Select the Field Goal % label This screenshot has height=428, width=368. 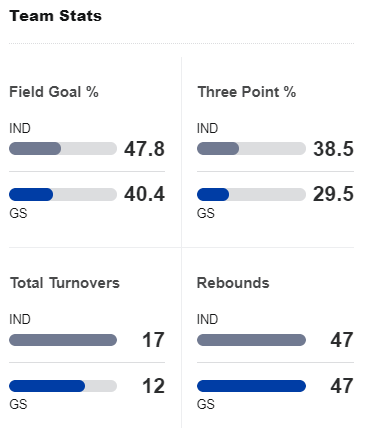click(x=54, y=92)
